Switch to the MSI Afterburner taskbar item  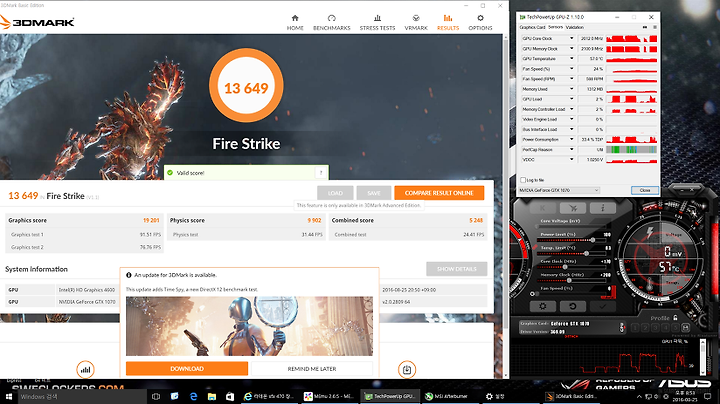(450, 396)
